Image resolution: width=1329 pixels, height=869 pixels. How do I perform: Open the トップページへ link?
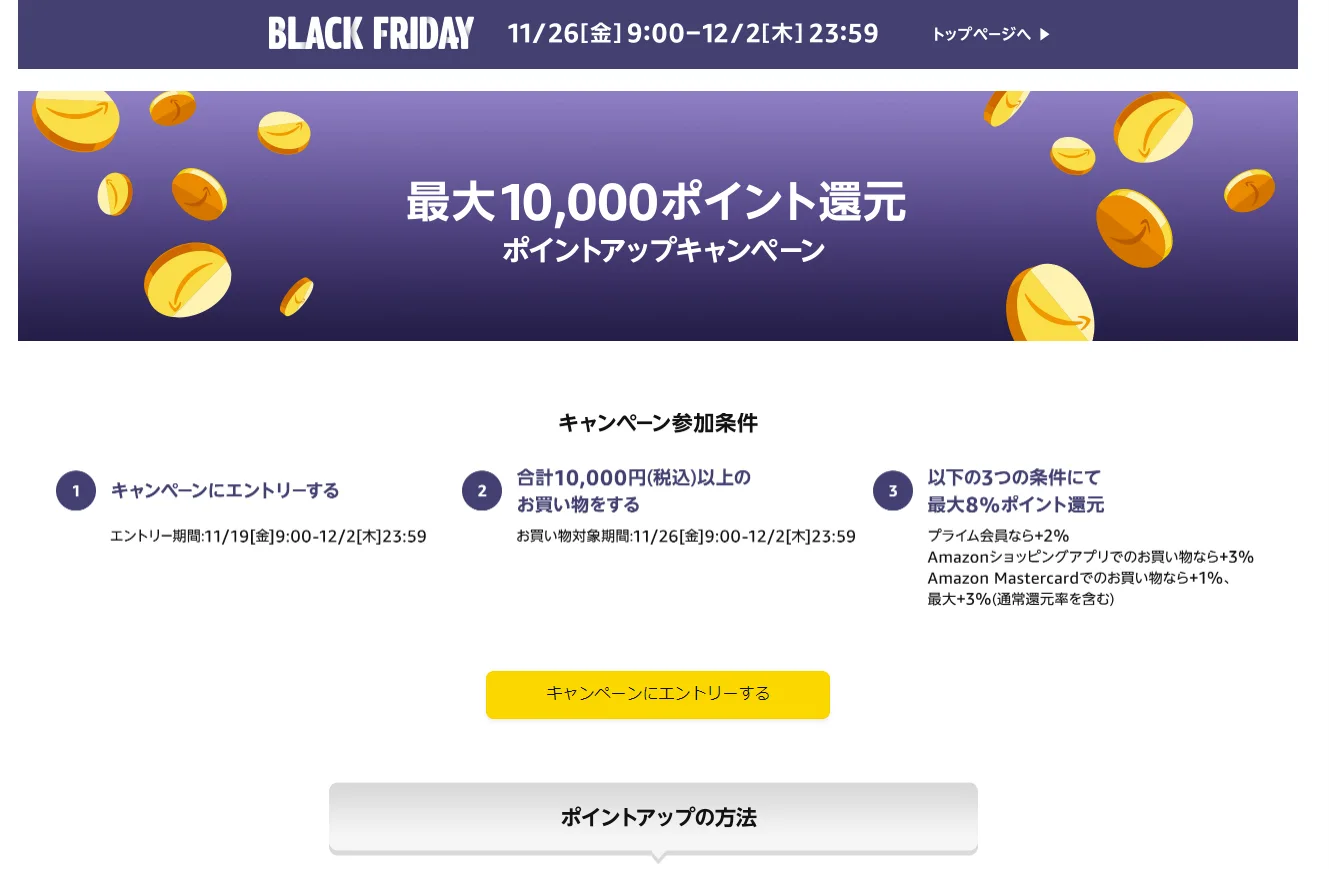981,34
